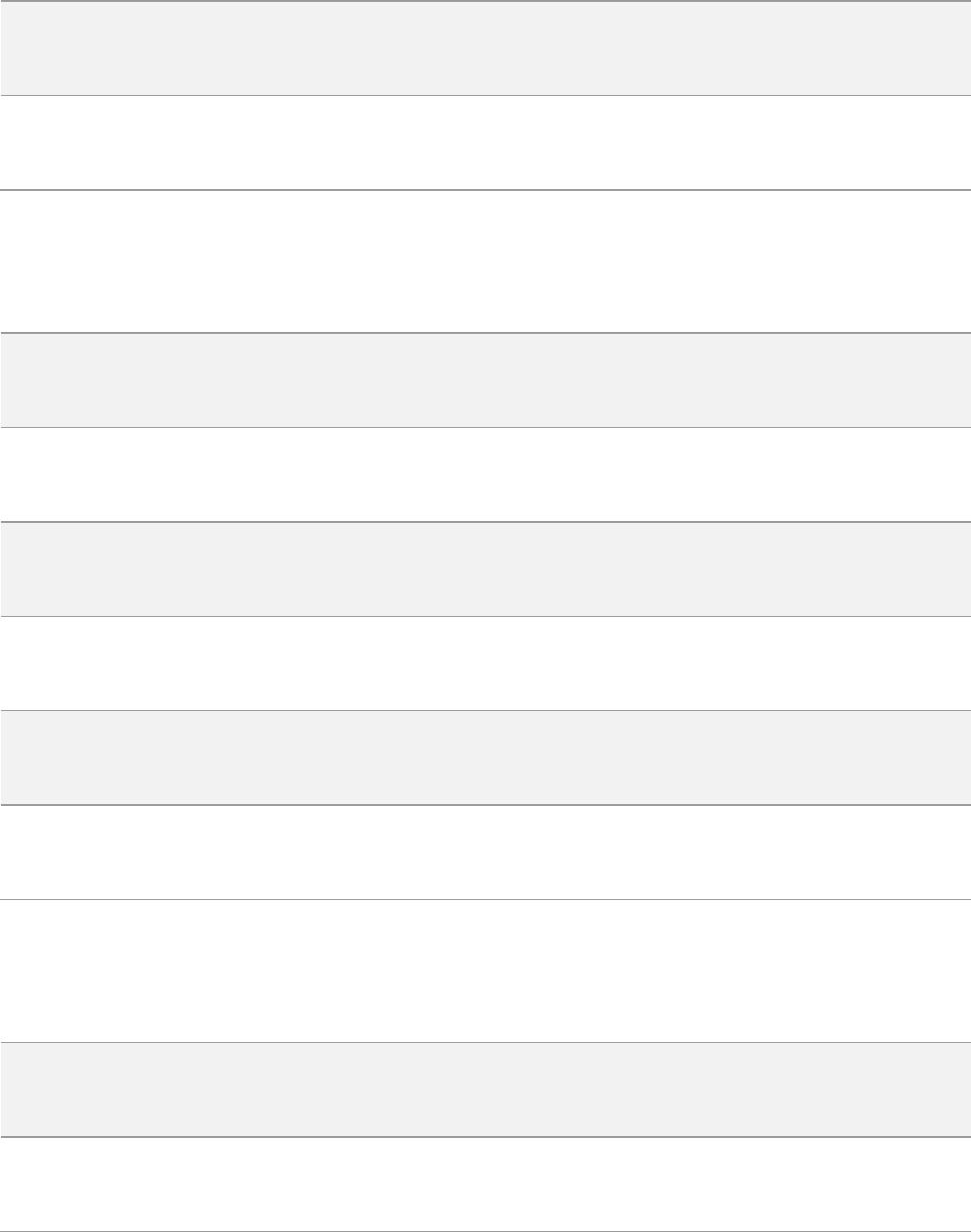Screen dimensions: 971x1232
Task: Select the second gray row from the top
Action: pos(485,380)
